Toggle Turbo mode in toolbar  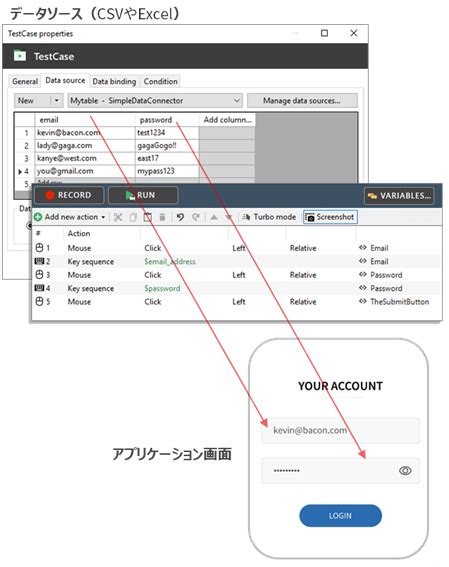click(x=269, y=217)
